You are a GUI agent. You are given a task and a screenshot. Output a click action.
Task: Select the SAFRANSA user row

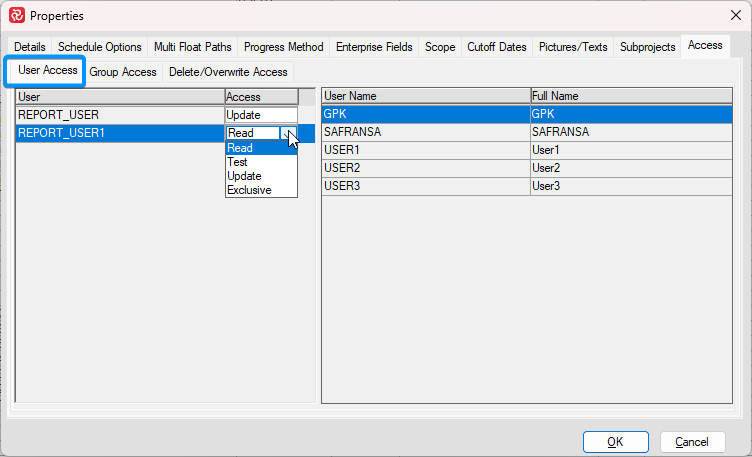(425, 132)
